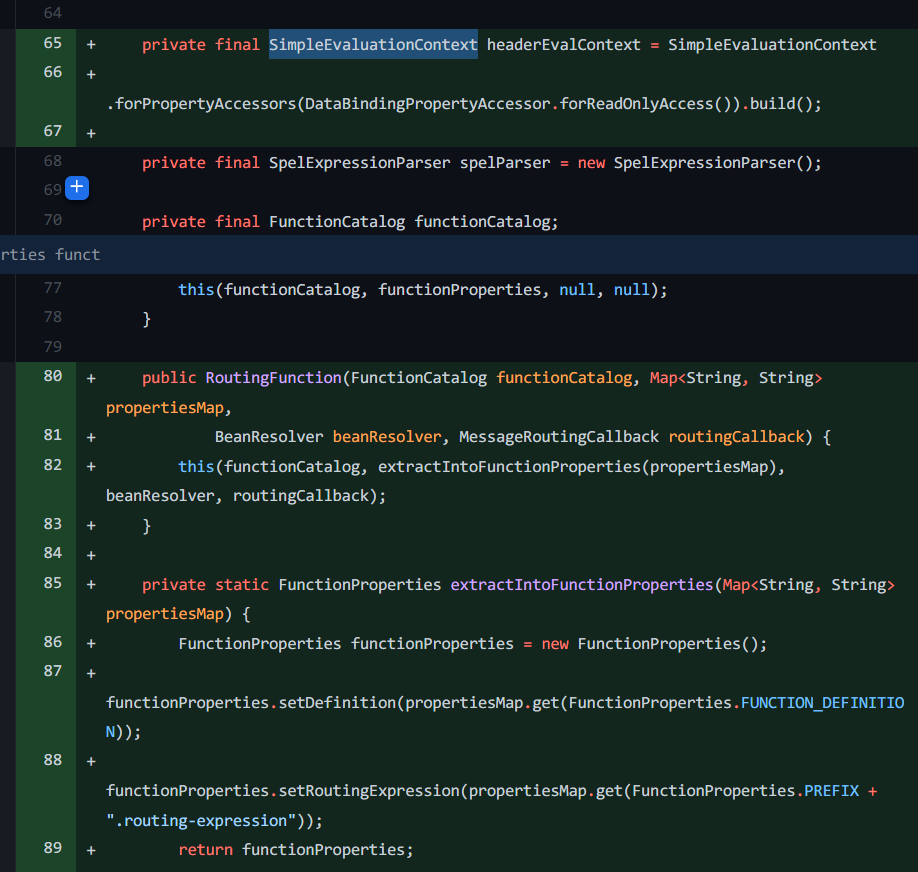The image size is (918, 872).
Task: Click the extractIntoFunctionProperties method declaration on line 85
Action: point(582,585)
